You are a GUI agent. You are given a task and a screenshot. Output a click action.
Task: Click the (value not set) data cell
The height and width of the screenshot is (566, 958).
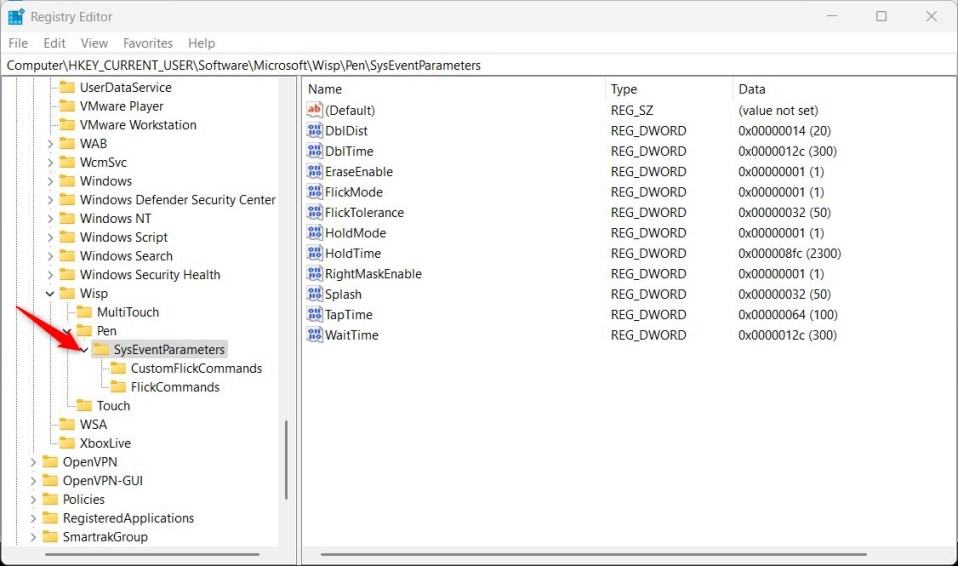[778, 110]
